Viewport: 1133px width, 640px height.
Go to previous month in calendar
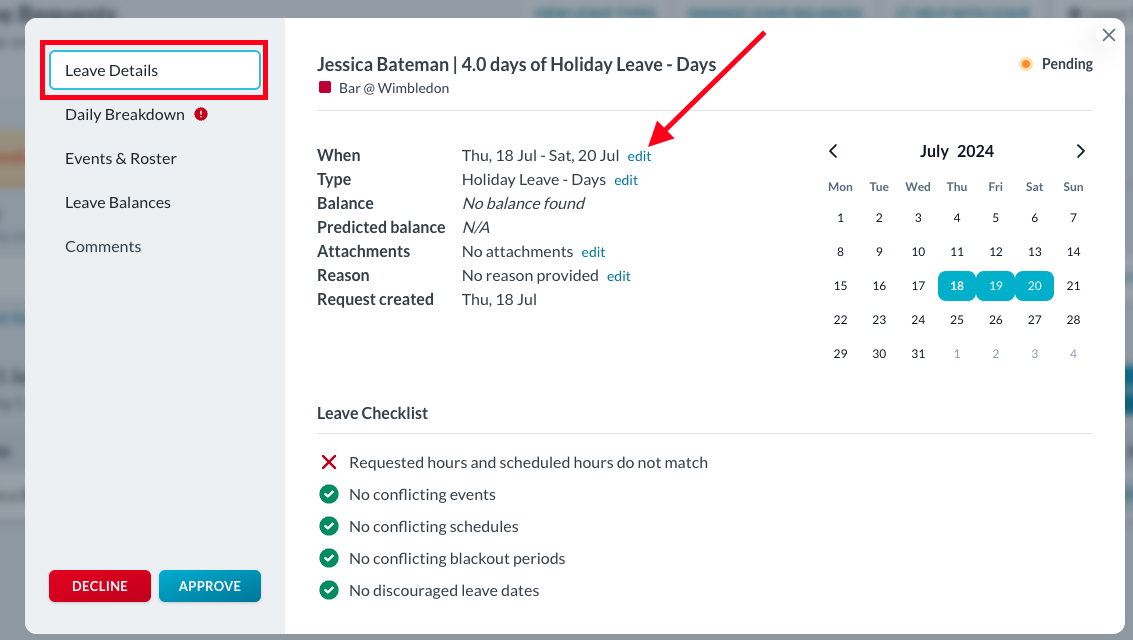coord(833,151)
